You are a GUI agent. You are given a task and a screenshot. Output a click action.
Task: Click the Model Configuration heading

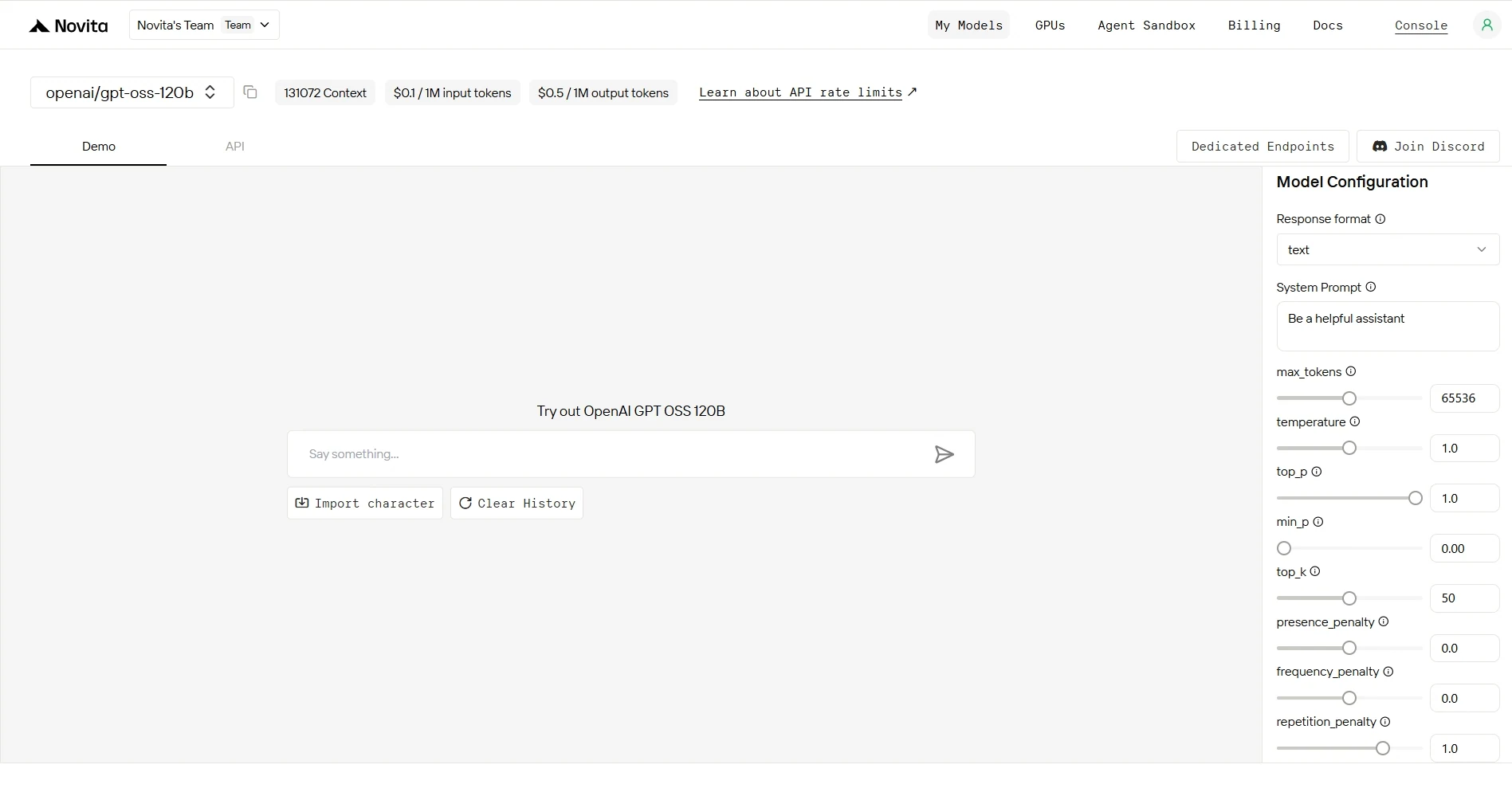[1352, 182]
